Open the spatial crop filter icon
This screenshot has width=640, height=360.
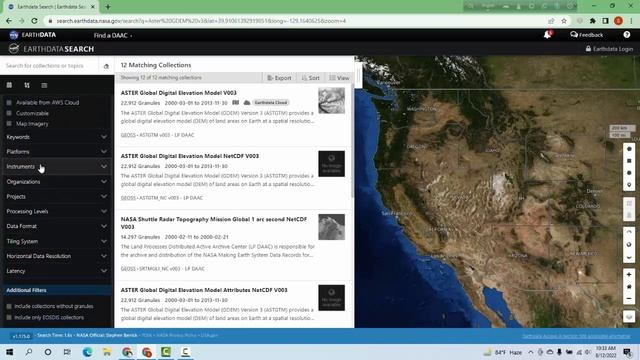[27, 85]
